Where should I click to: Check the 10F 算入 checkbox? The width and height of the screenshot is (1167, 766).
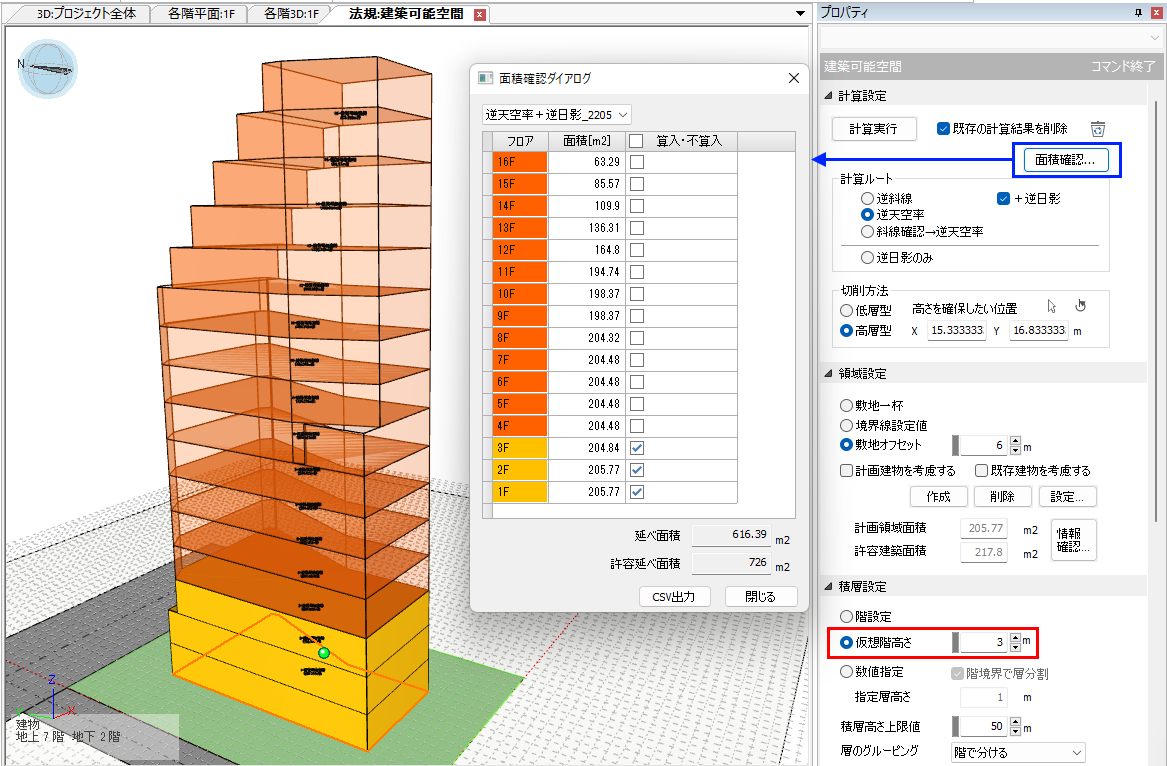pyautogui.click(x=637, y=294)
